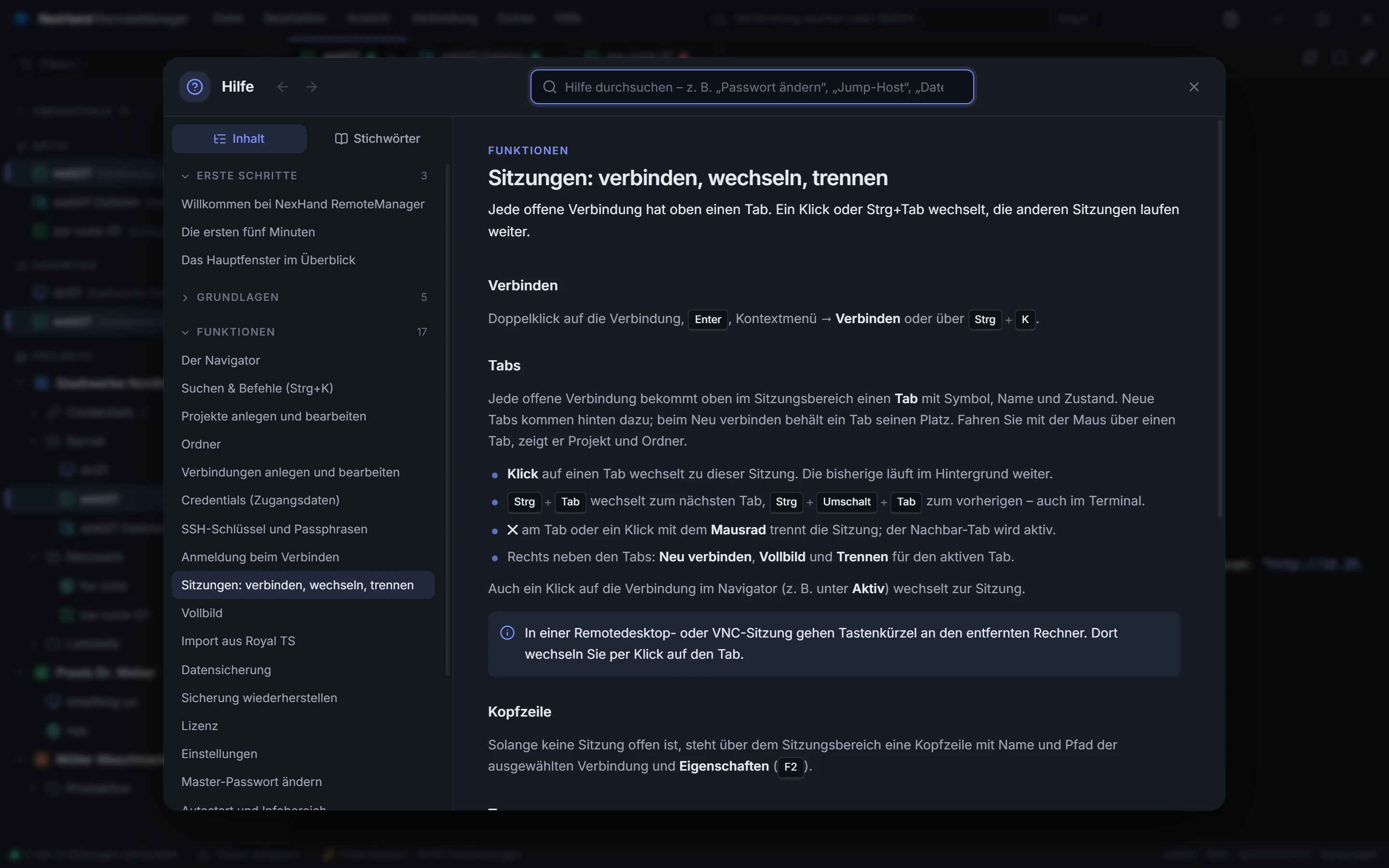Click the count '3' beside Erste Schritte

click(x=424, y=176)
